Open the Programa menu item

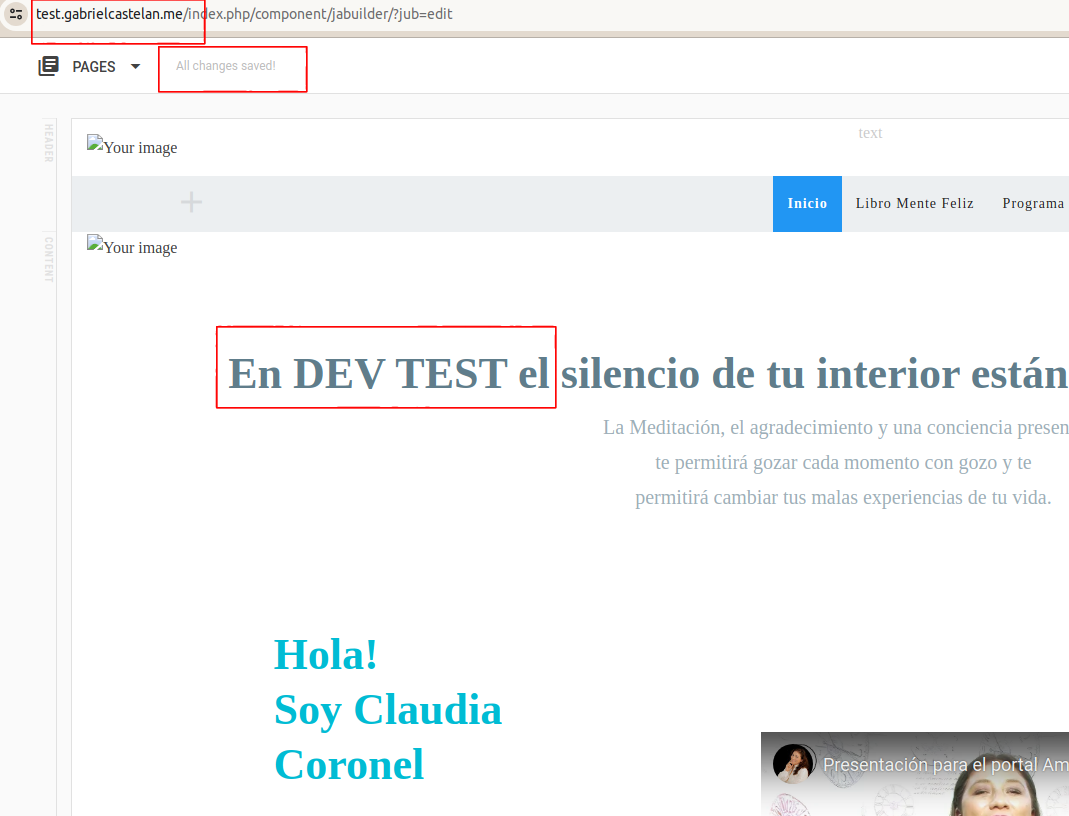(x=1033, y=204)
